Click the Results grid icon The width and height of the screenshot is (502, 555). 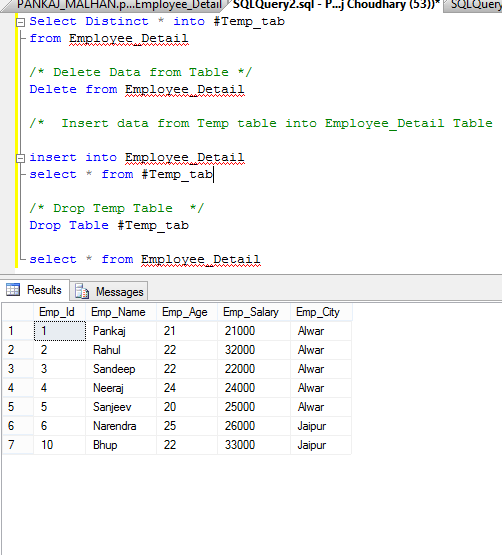click(13, 290)
